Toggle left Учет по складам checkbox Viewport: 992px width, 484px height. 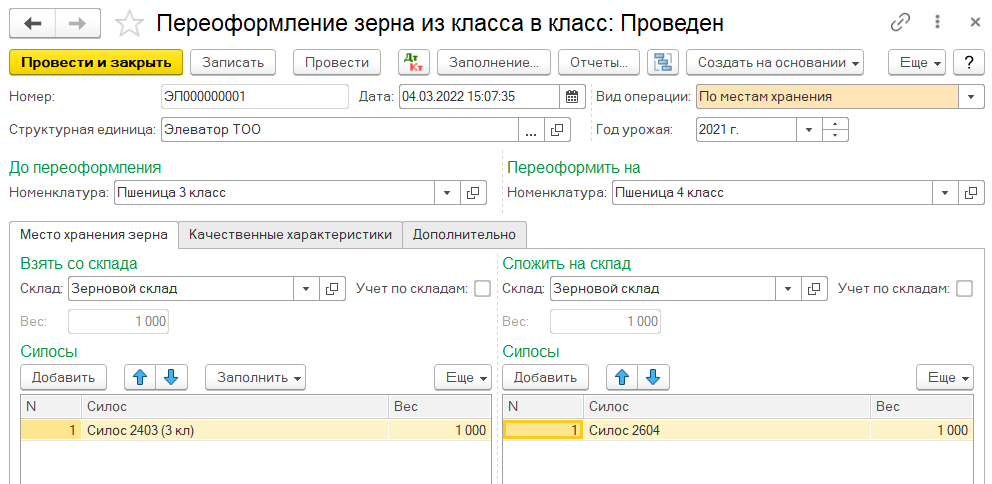(x=482, y=289)
